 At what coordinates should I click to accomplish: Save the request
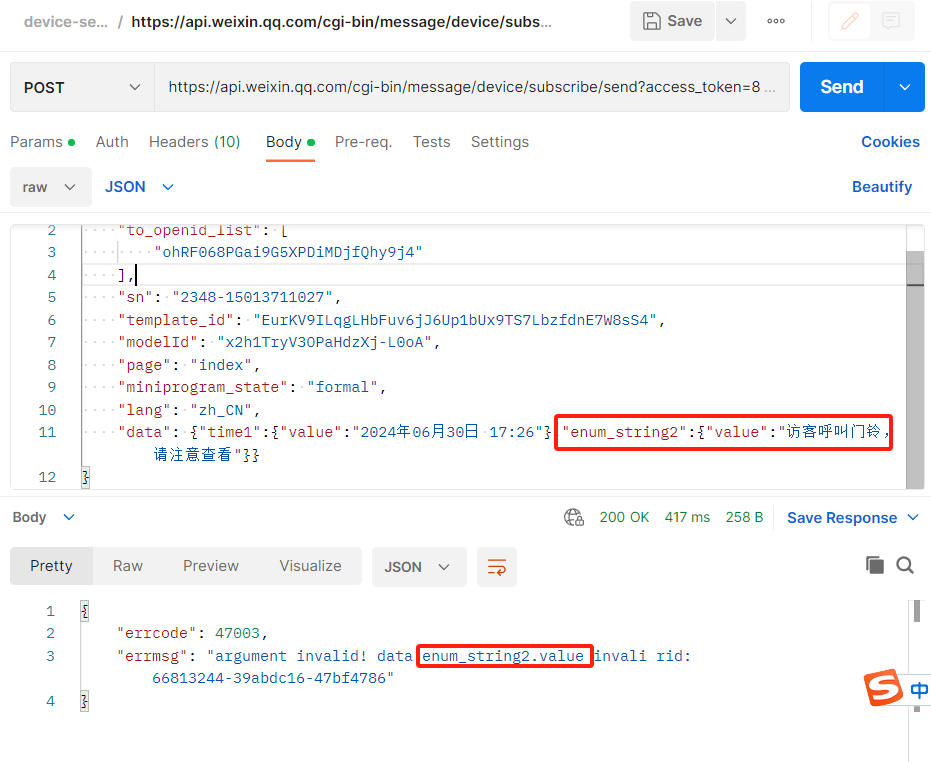pyautogui.click(x=672, y=21)
